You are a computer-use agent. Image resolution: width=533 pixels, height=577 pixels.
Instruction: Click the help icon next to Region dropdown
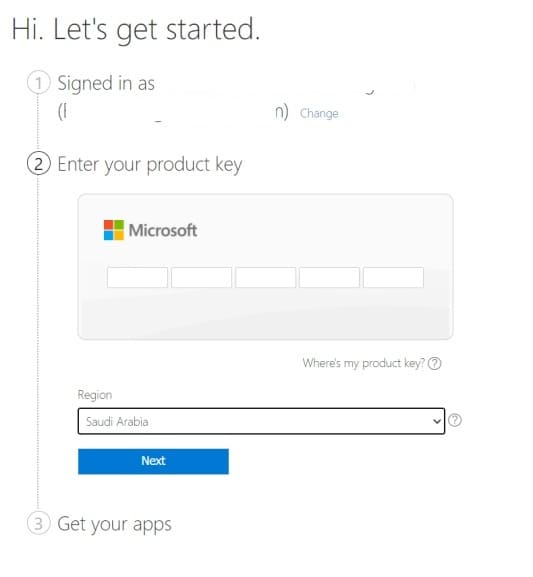point(455,420)
